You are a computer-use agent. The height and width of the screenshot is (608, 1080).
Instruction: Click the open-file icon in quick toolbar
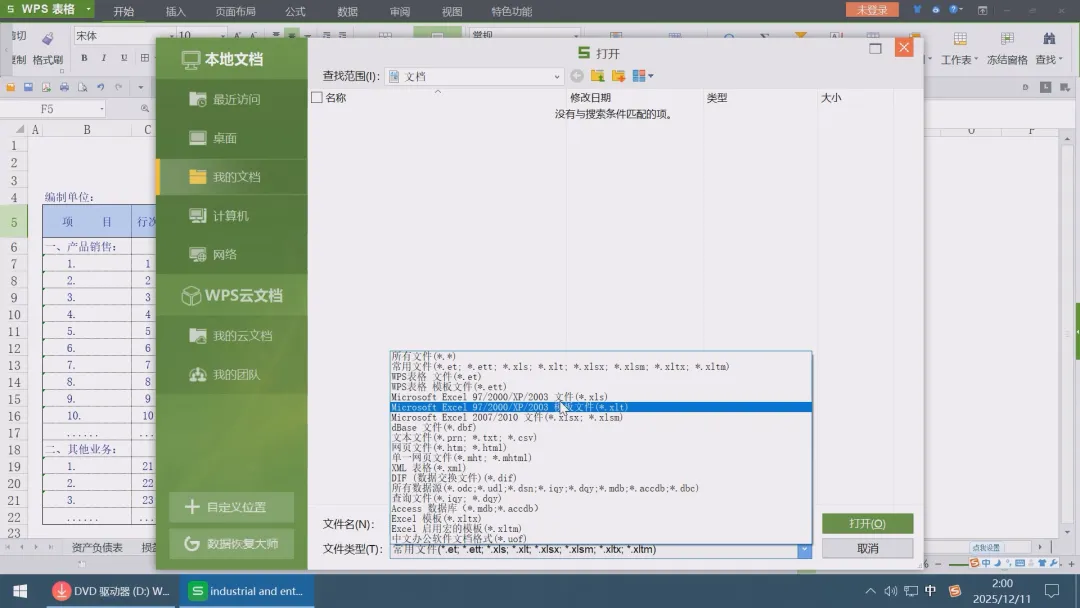pos(10,87)
